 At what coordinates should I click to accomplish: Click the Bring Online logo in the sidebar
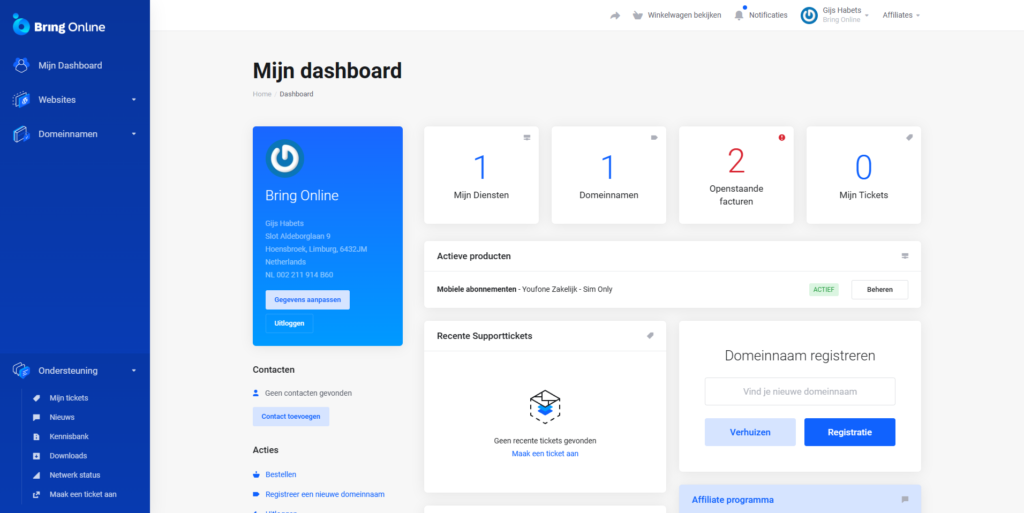[x=59, y=26]
